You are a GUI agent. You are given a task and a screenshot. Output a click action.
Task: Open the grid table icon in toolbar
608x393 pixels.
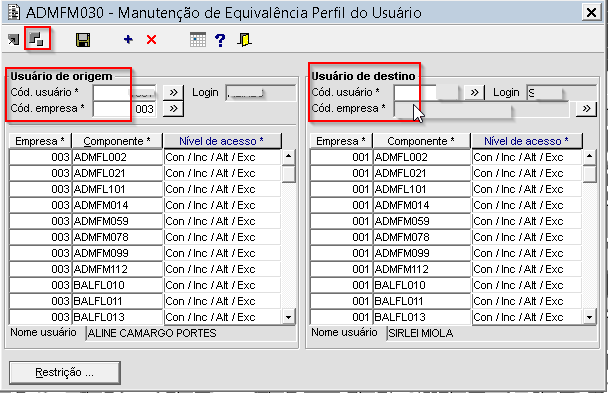[x=198, y=40]
